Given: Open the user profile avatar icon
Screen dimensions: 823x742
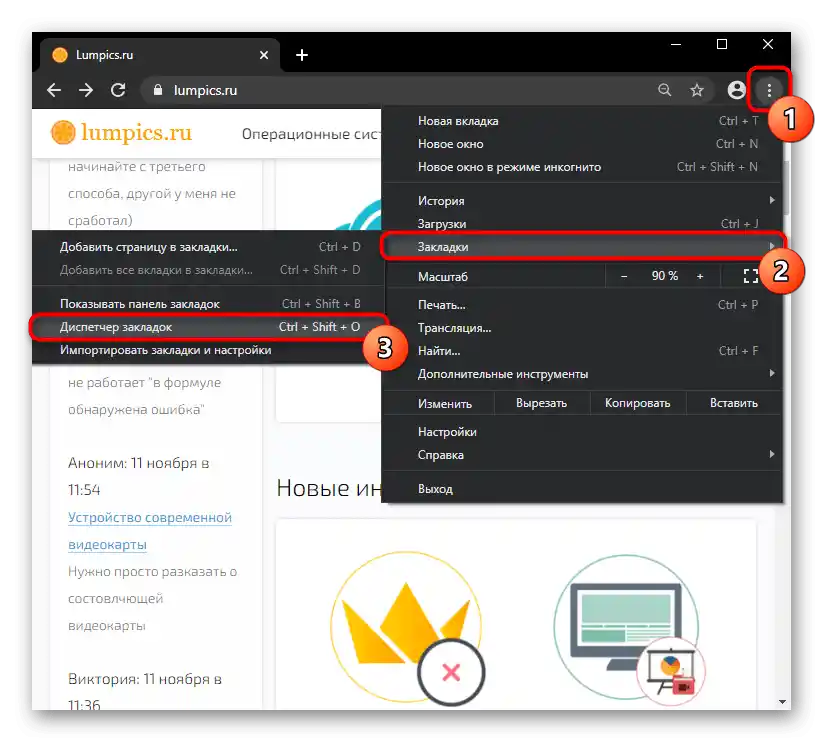Looking at the screenshot, I should pyautogui.click(x=736, y=90).
